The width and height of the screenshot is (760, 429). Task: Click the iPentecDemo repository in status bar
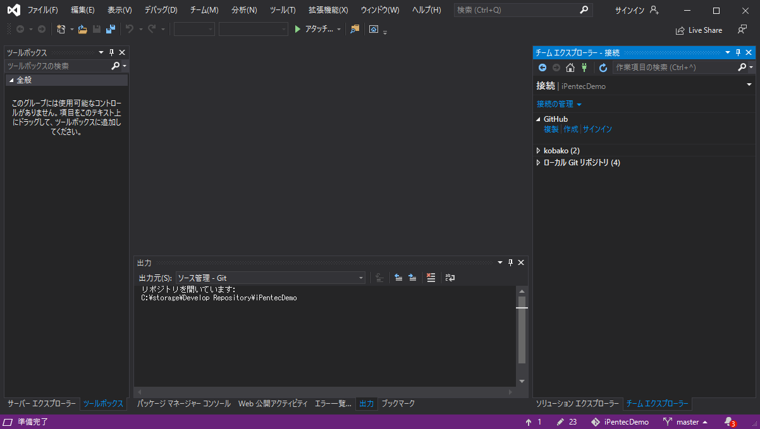tap(620, 422)
